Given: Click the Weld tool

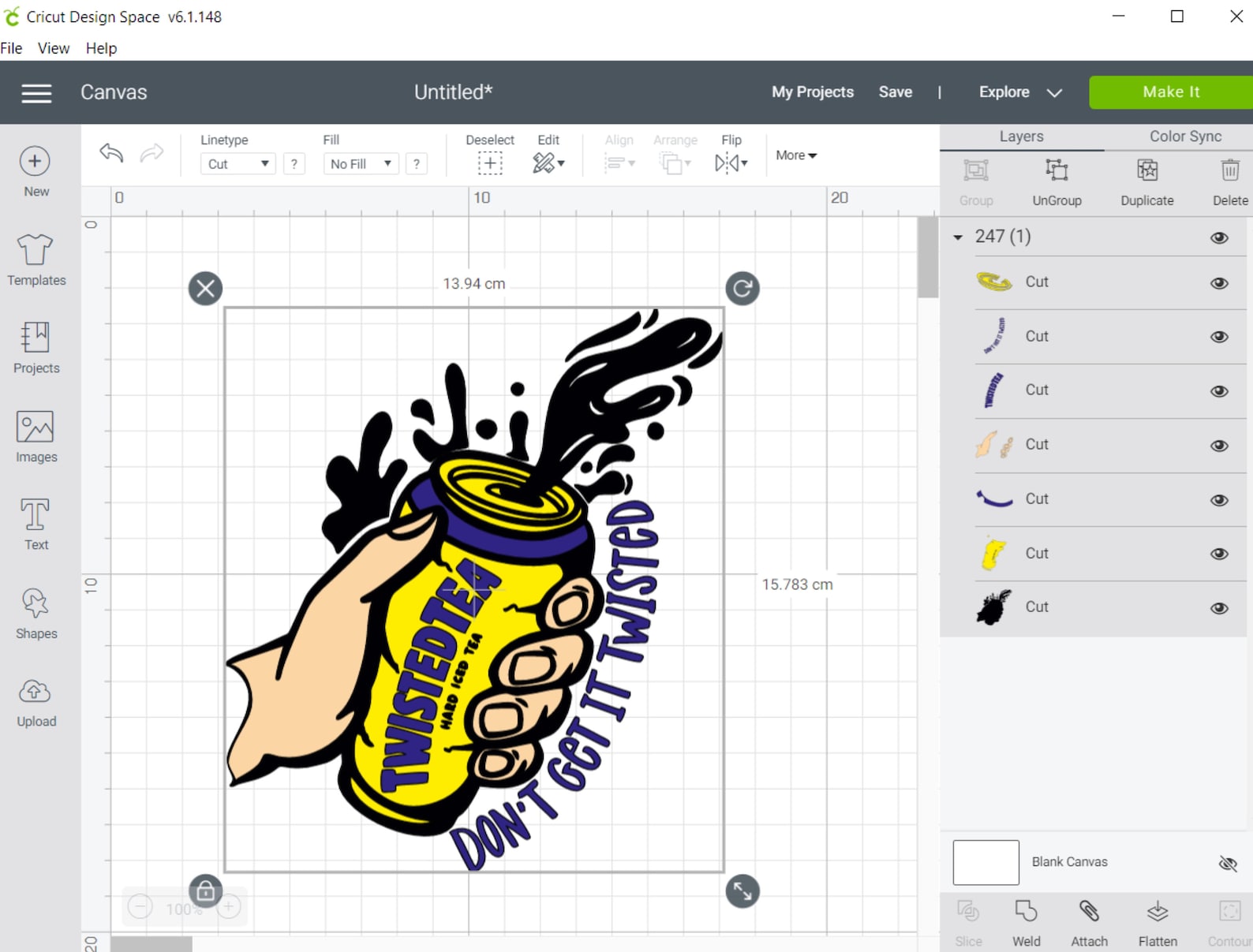Looking at the screenshot, I should (x=1026, y=923).
